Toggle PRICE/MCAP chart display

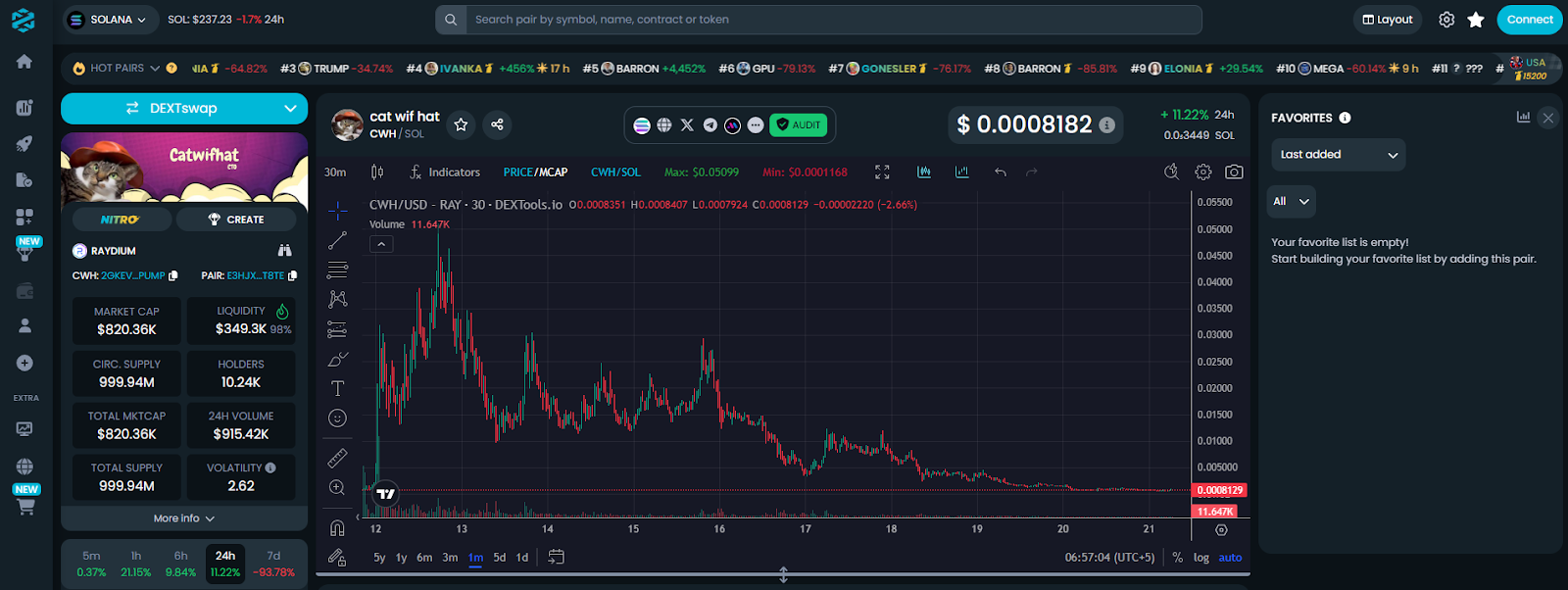pos(535,172)
